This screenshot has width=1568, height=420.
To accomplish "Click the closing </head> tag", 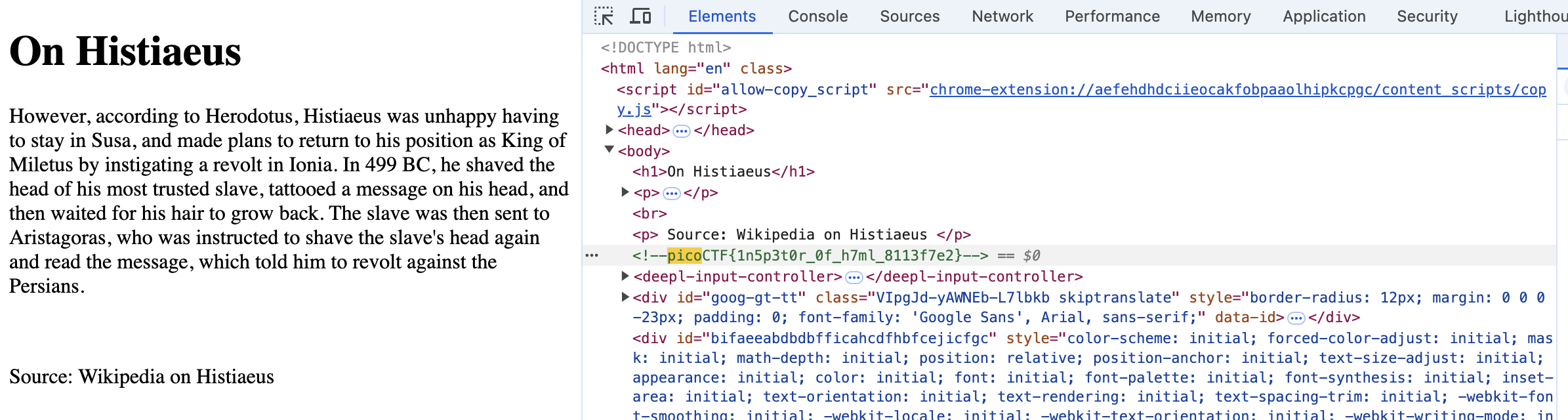I will coord(724,131).
